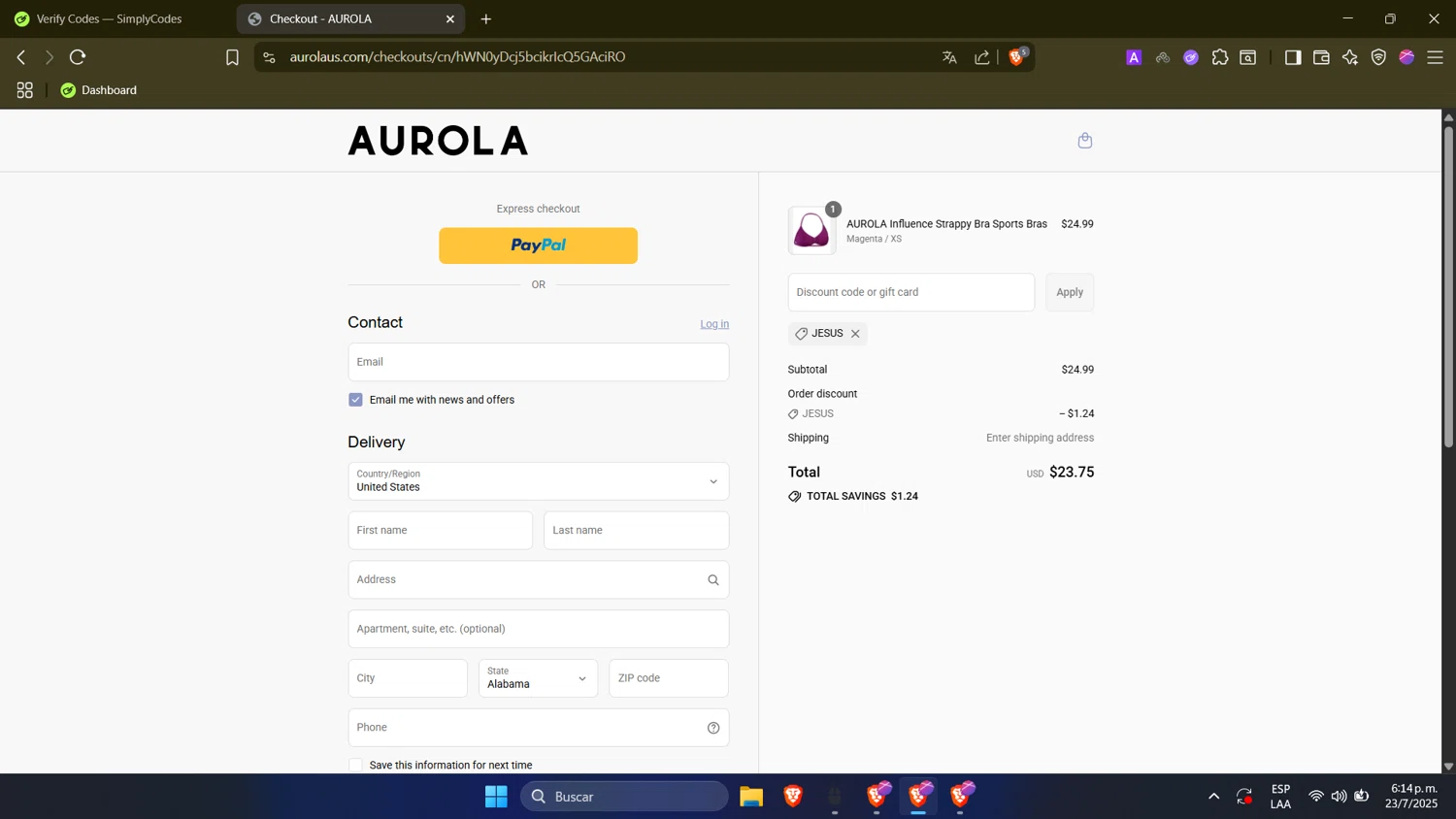Open File Explorer from the taskbar
The height and width of the screenshot is (819, 1456).
[751, 797]
